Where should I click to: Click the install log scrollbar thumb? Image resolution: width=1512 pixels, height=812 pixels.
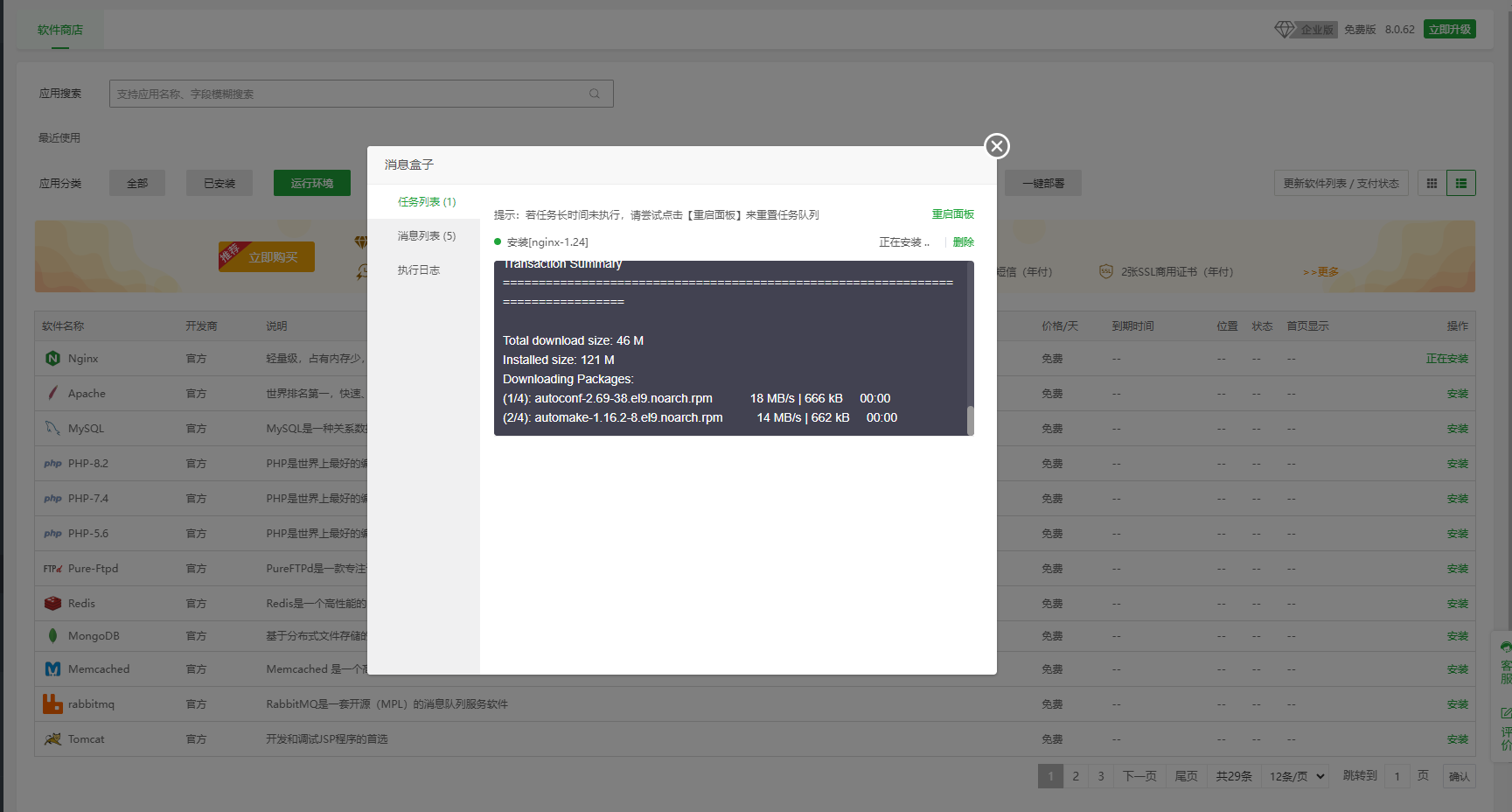point(970,420)
